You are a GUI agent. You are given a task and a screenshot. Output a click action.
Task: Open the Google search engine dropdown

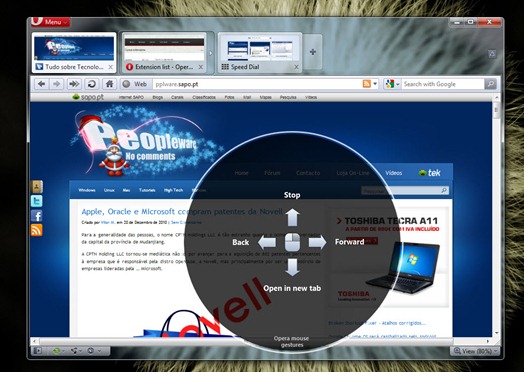392,84
